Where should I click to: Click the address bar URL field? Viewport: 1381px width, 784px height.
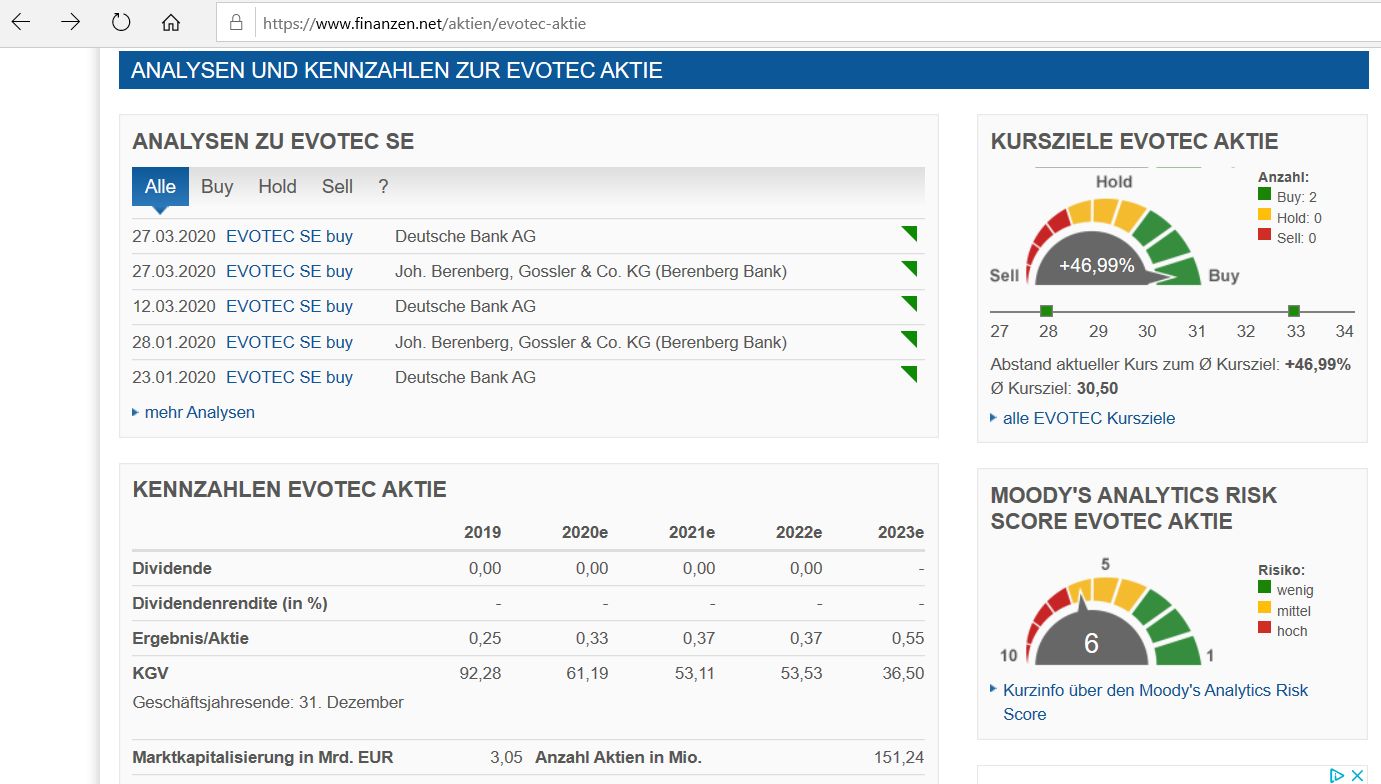tap(700, 22)
